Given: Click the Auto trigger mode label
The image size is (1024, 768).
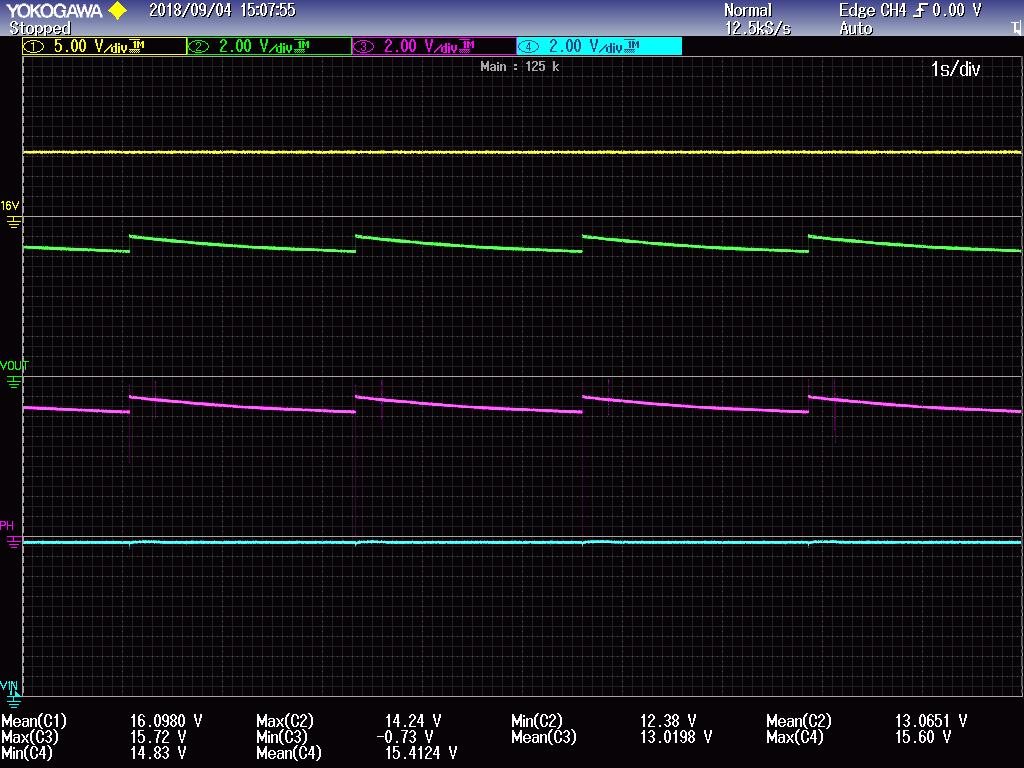Looking at the screenshot, I should tap(856, 28).
